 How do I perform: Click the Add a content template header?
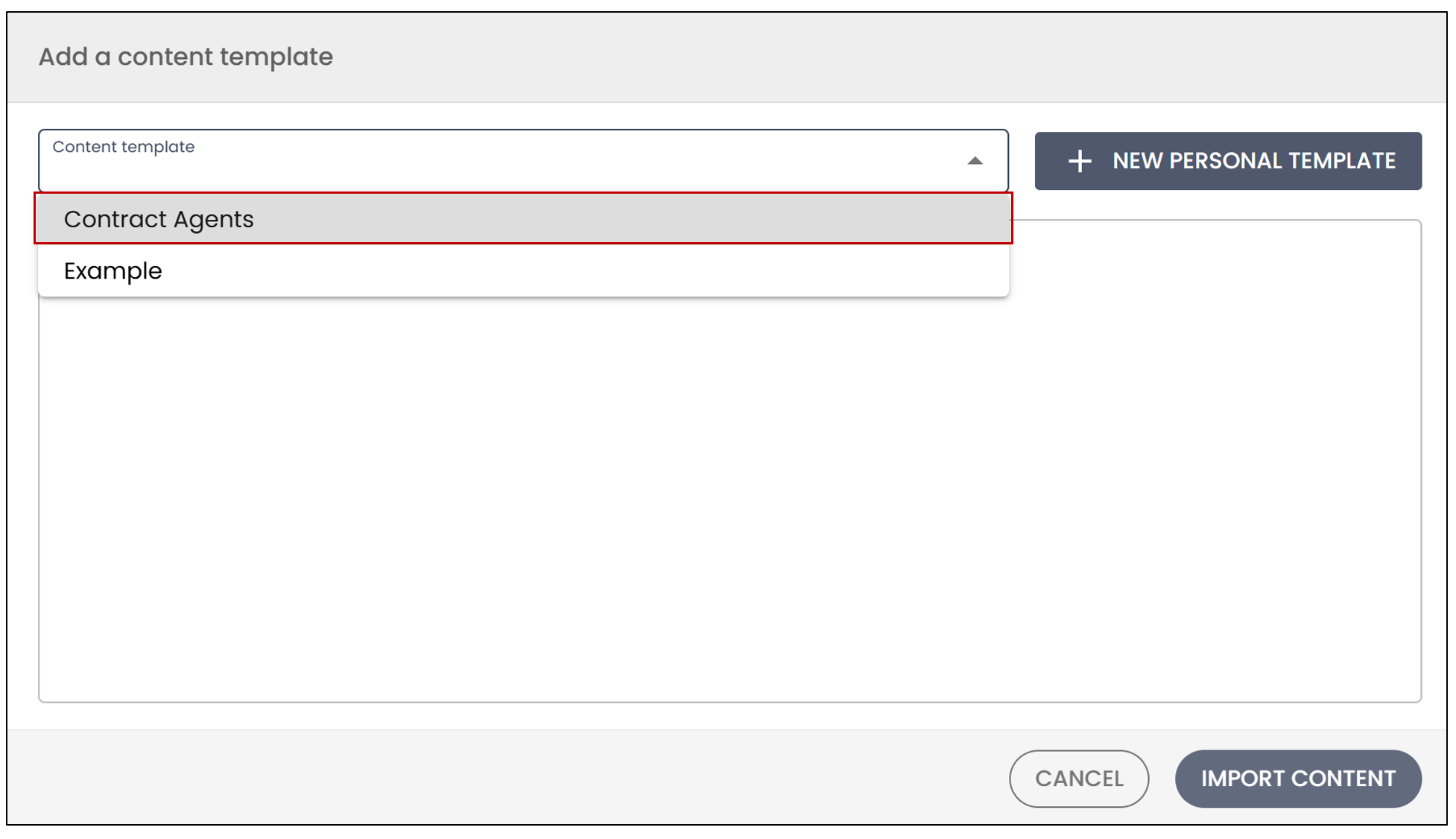tap(186, 57)
